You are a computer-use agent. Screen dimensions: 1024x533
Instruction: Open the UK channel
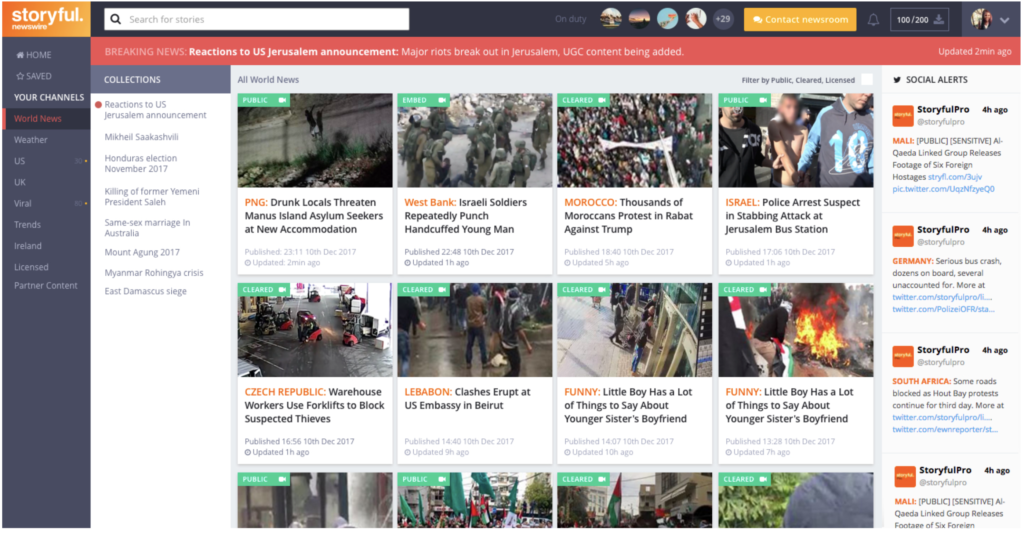20,182
